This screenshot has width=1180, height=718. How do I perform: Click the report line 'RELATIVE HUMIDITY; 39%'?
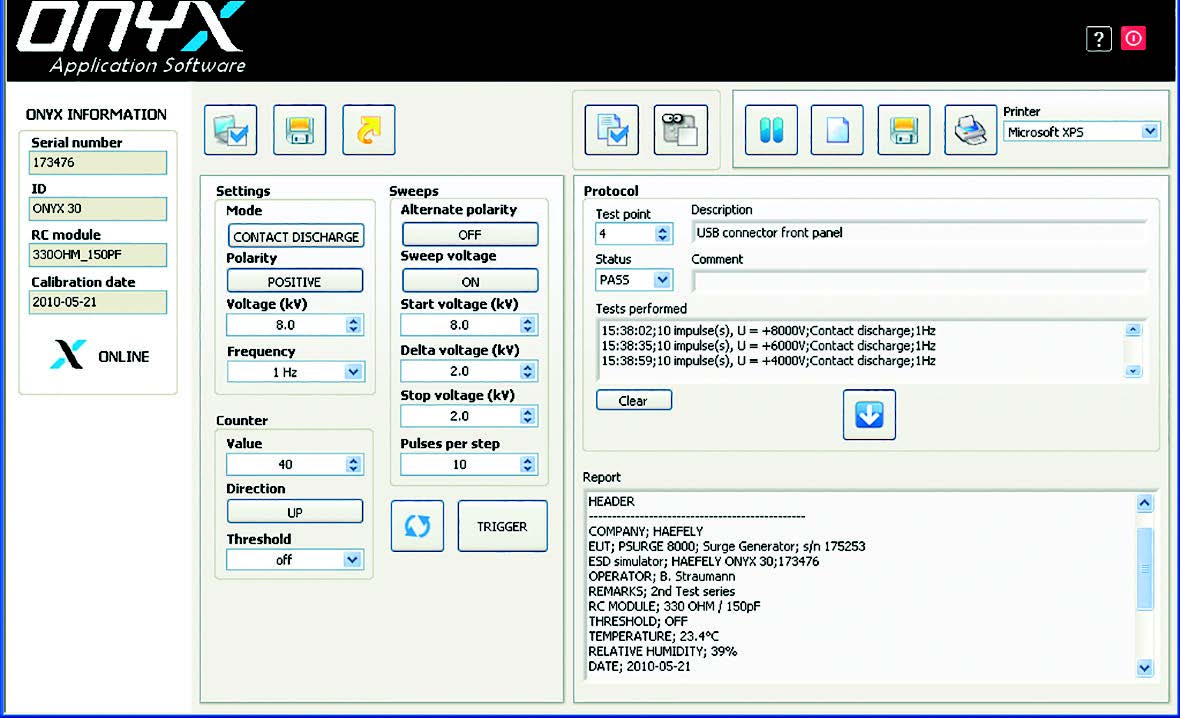tap(662, 651)
